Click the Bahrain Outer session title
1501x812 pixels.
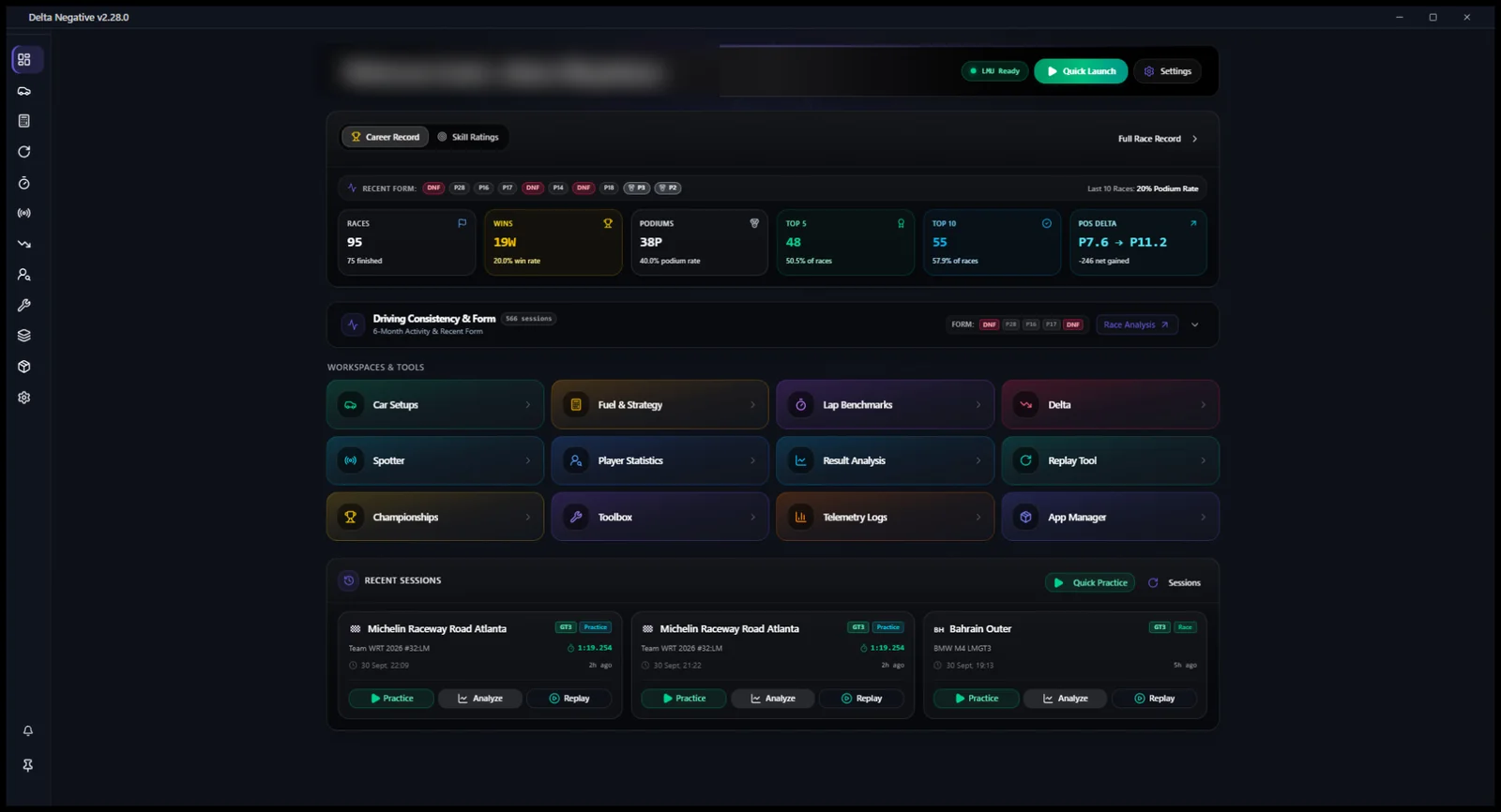tap(980, 629)
